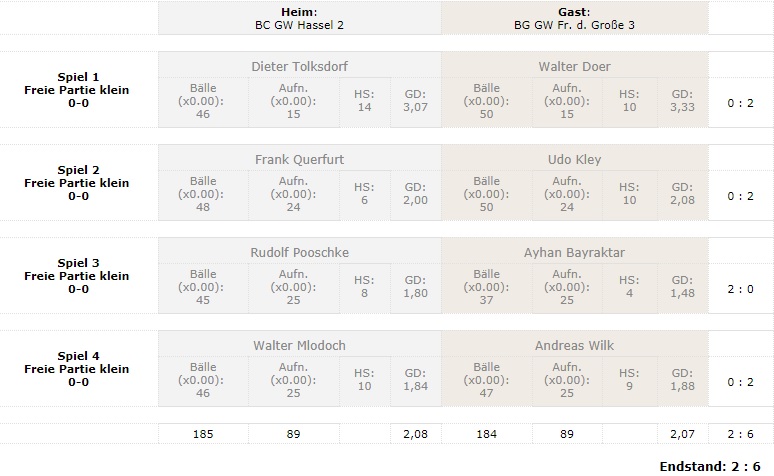Click the total match score 2 : 6
This screenshot has height=476, width=774.
(740, 434)
